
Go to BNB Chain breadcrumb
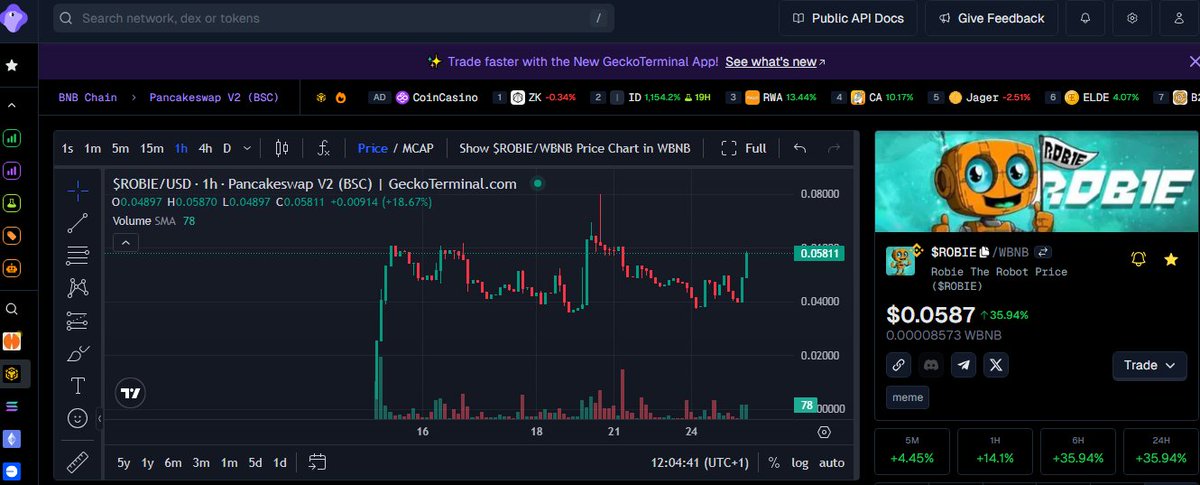click(87, 97)
